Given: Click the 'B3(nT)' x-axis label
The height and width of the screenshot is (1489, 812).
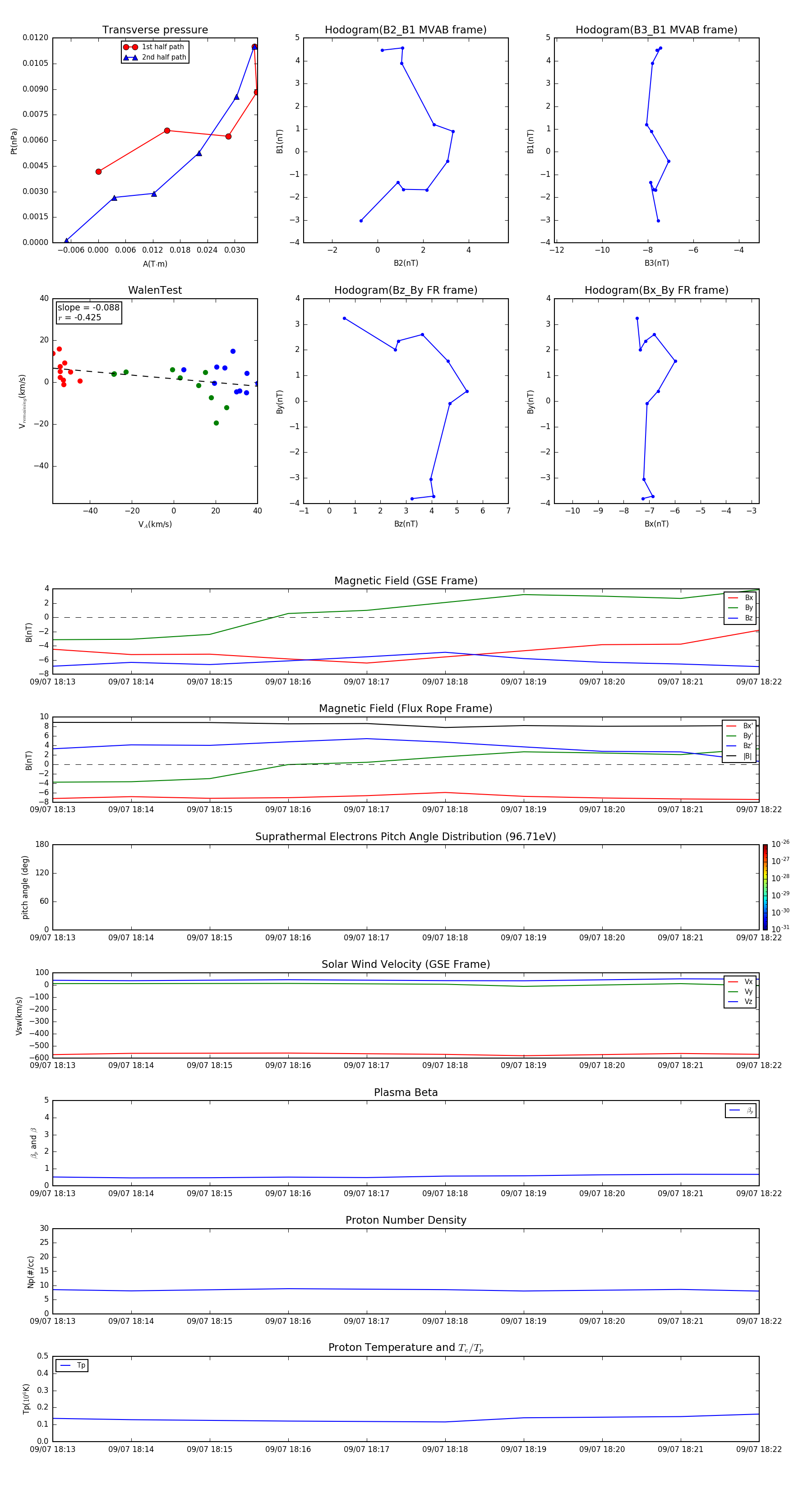Looking at the screenshot, I should pyautogui.click(x=656, y=263).
